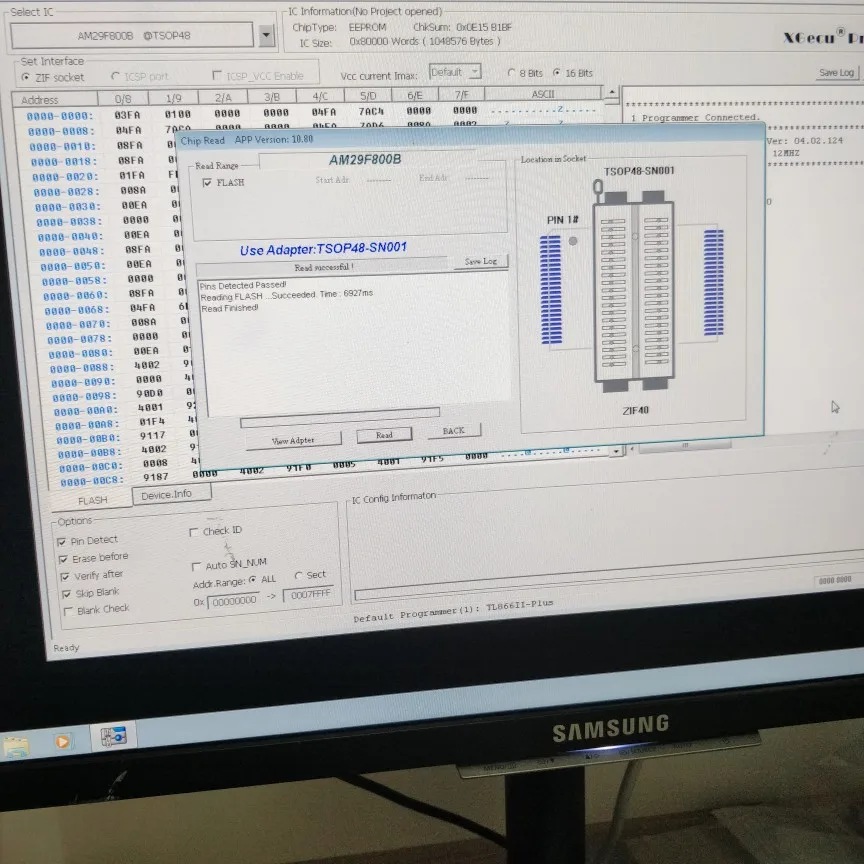Select ZIF socket interface radio

pyautogui.click(x=25, y=77)
